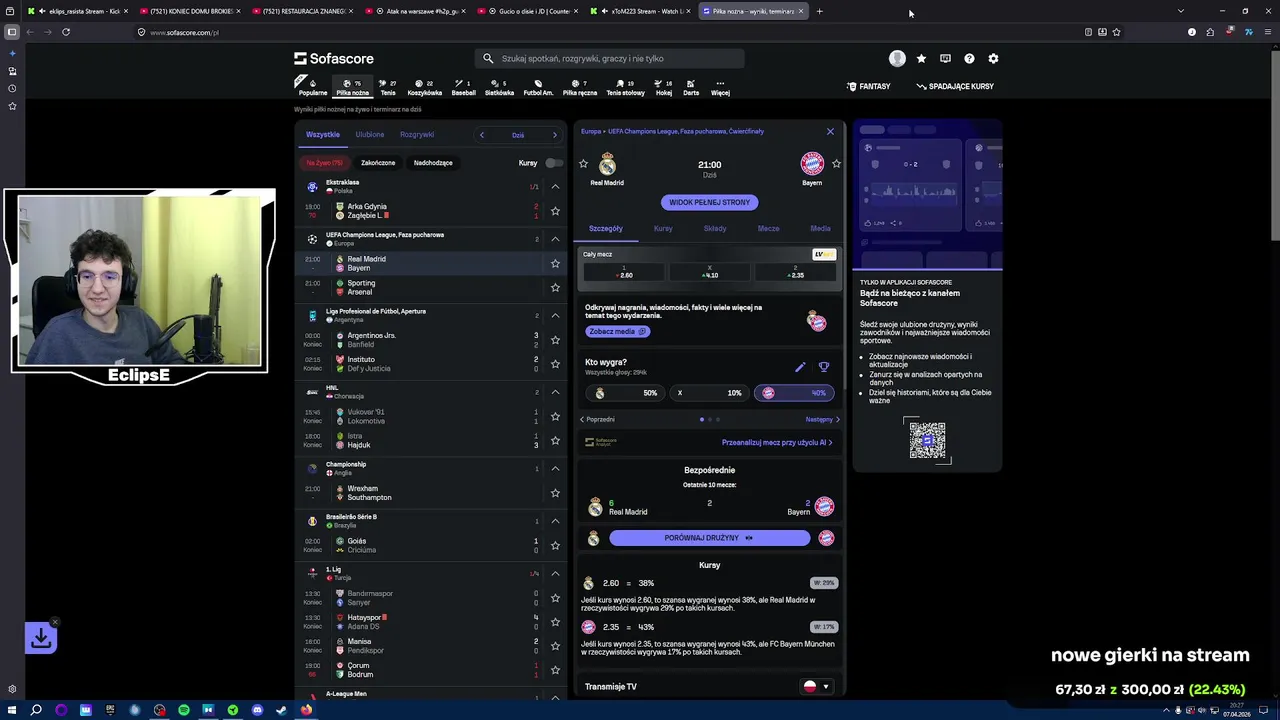Screen dimensions: 1280x720
Task: Click WIDOK PEŁNEJ STRONY button
Action: click(x=709, y=202)
